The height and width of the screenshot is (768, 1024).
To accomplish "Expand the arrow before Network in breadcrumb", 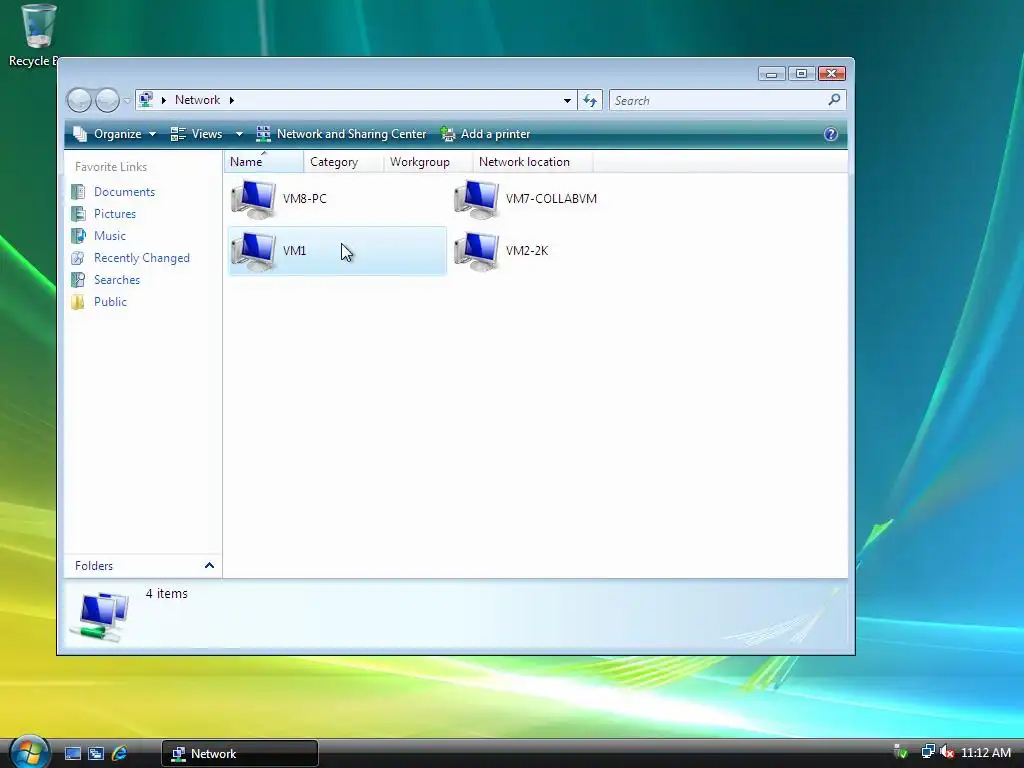I will coord(163,100).
